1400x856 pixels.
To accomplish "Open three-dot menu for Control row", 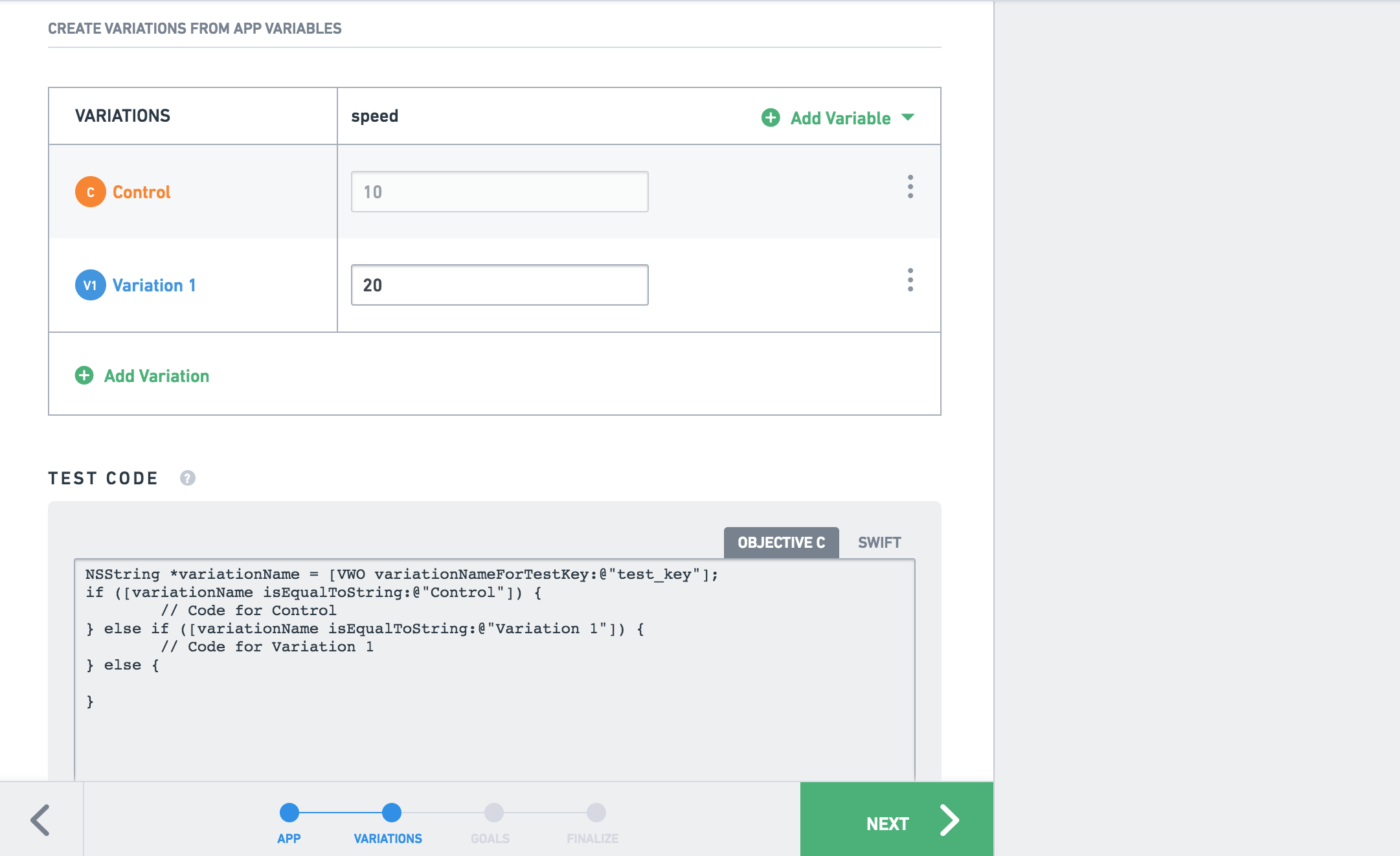I will (x=910, y=187).
